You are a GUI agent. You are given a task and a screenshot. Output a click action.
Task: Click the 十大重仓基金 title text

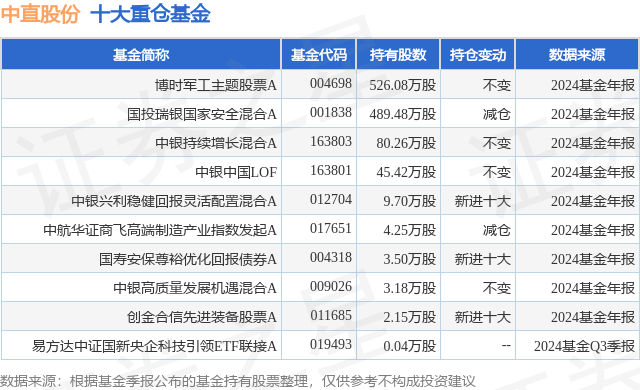(x=150, y=14)
